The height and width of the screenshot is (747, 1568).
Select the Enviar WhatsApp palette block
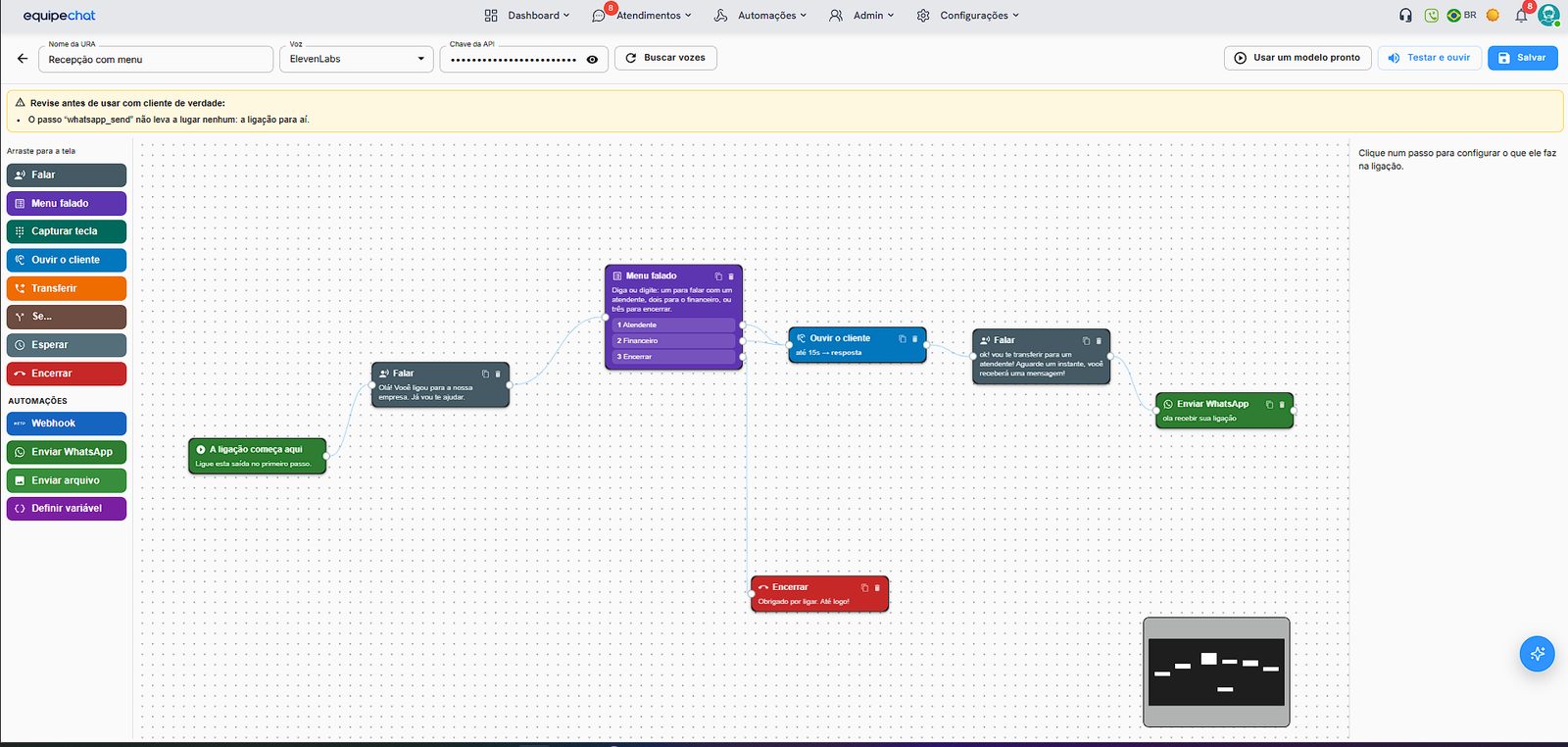67,452
